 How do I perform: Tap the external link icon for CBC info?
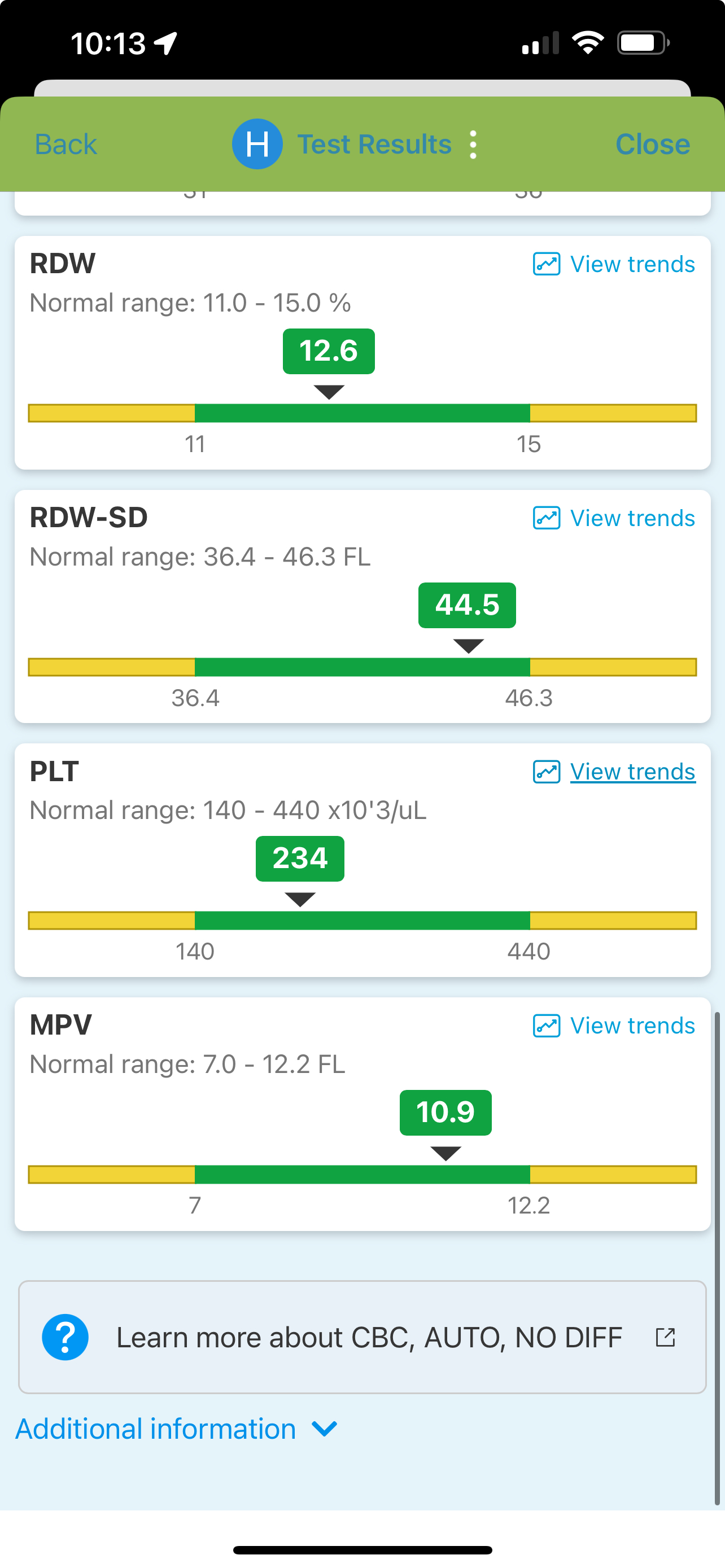[x=665, y=1337]
